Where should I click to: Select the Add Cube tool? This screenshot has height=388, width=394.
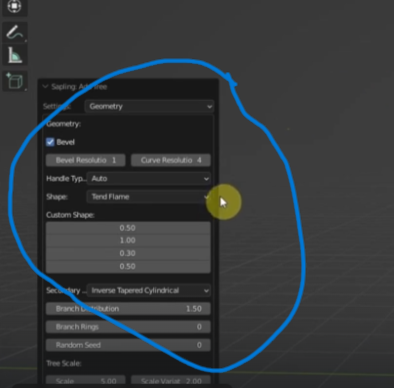tap(15, 81)
